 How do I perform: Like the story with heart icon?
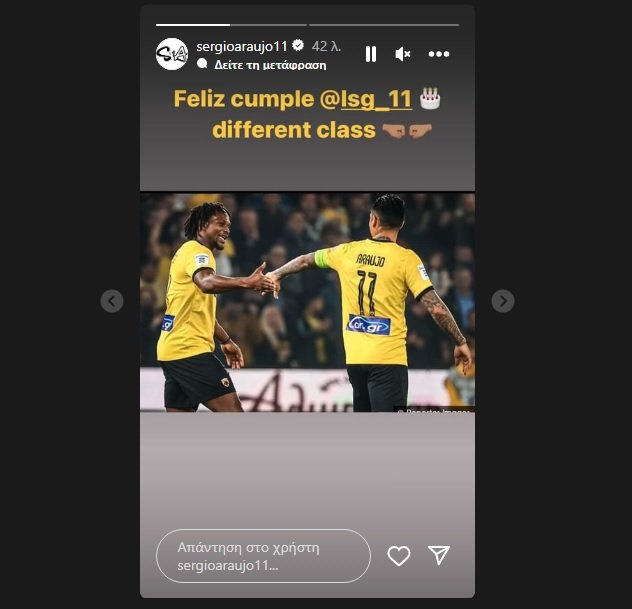tap(399, 556)
